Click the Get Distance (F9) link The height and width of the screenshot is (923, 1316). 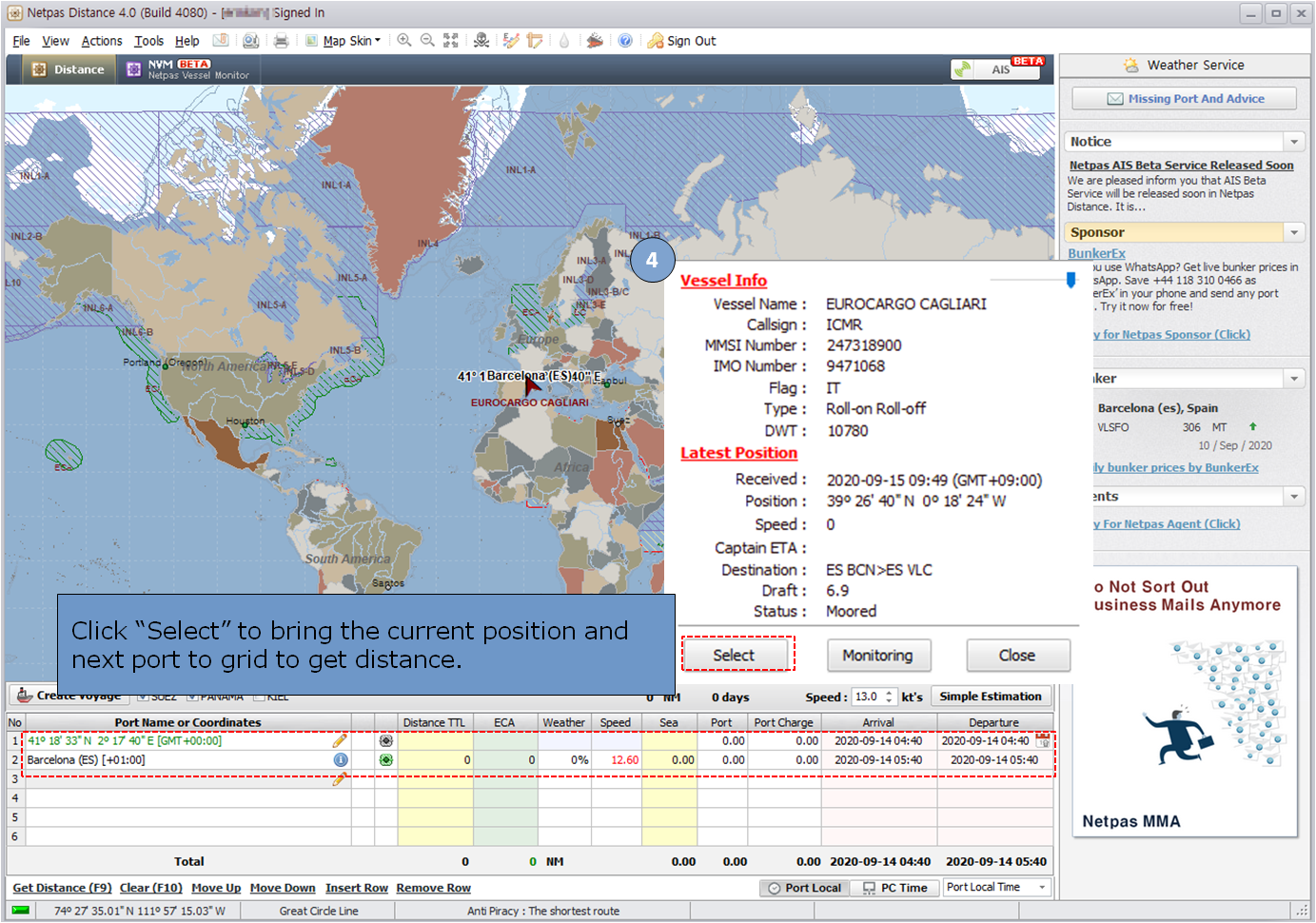pos(62,888)
